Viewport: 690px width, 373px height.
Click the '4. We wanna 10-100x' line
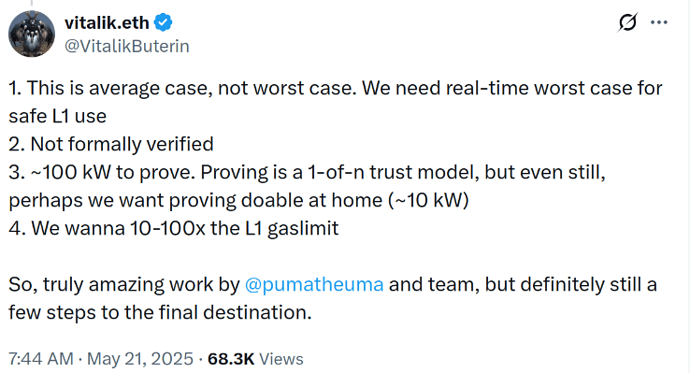tap(173, 228)
